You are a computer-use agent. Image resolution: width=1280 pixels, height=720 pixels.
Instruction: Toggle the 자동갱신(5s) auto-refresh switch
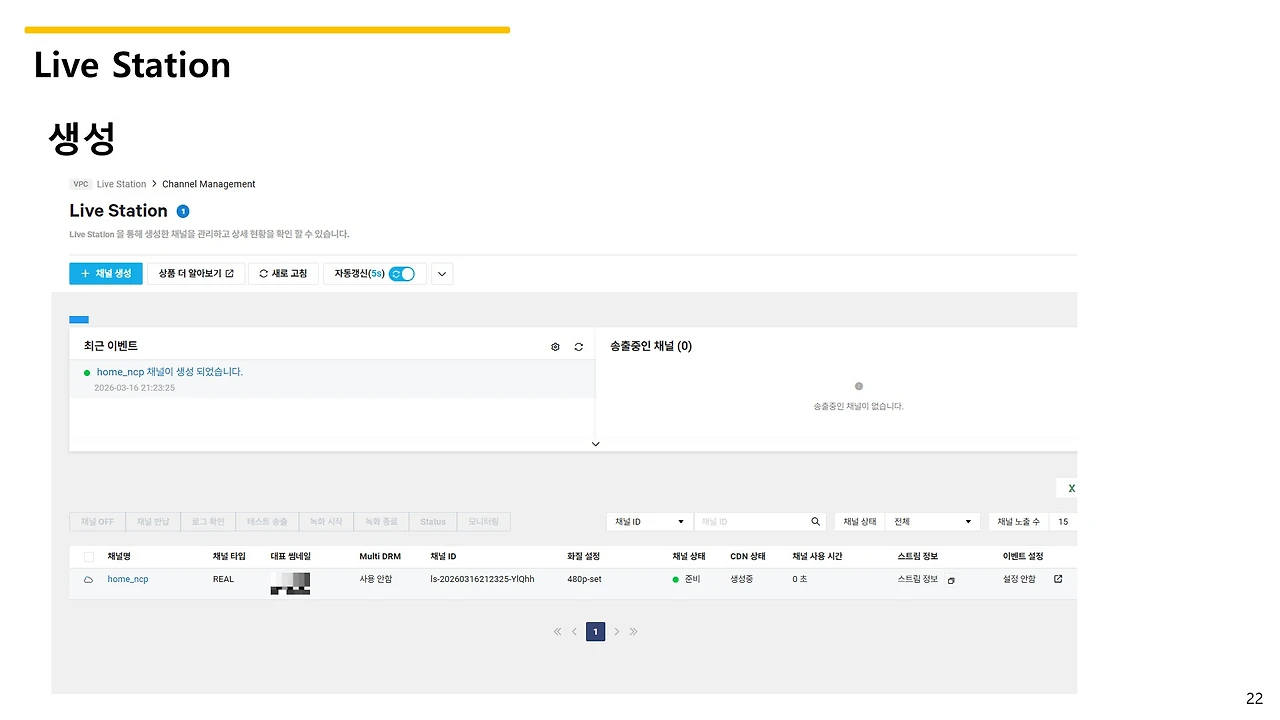coord(402,274)
